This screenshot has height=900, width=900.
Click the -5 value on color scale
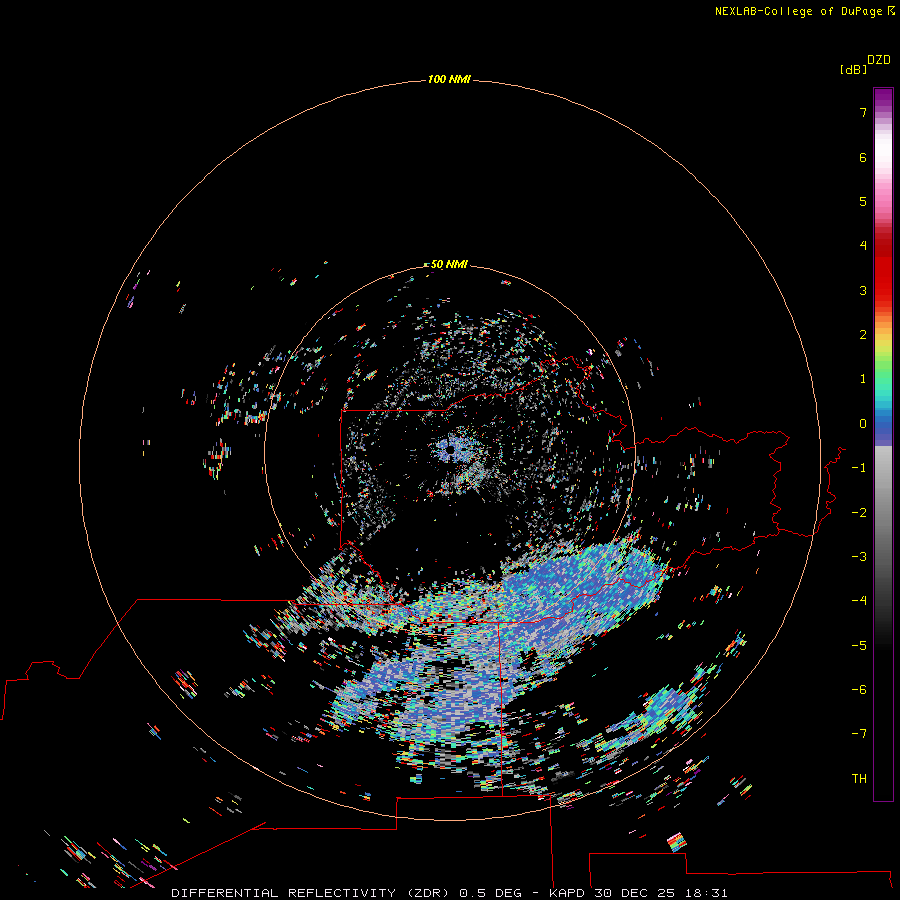coord(859,646)
